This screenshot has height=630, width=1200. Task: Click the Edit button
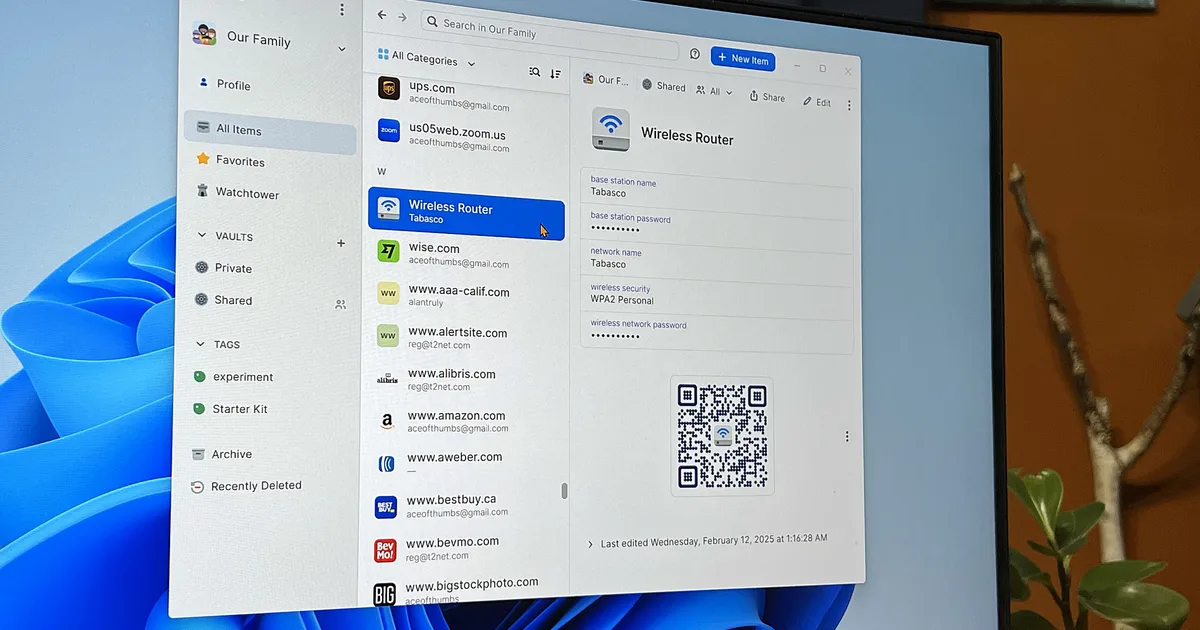click(817, 102)
